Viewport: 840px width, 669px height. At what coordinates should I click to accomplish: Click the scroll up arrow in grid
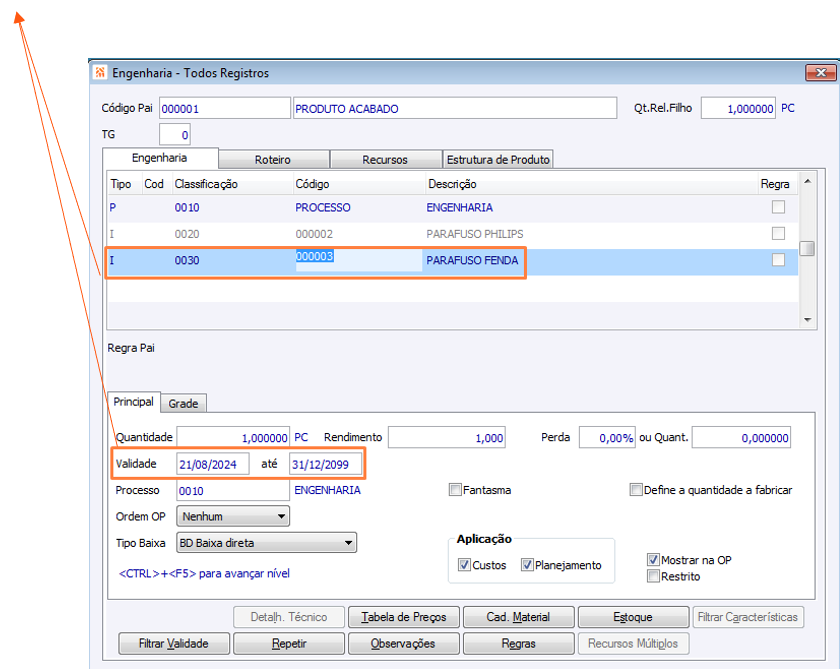(807, 182)
